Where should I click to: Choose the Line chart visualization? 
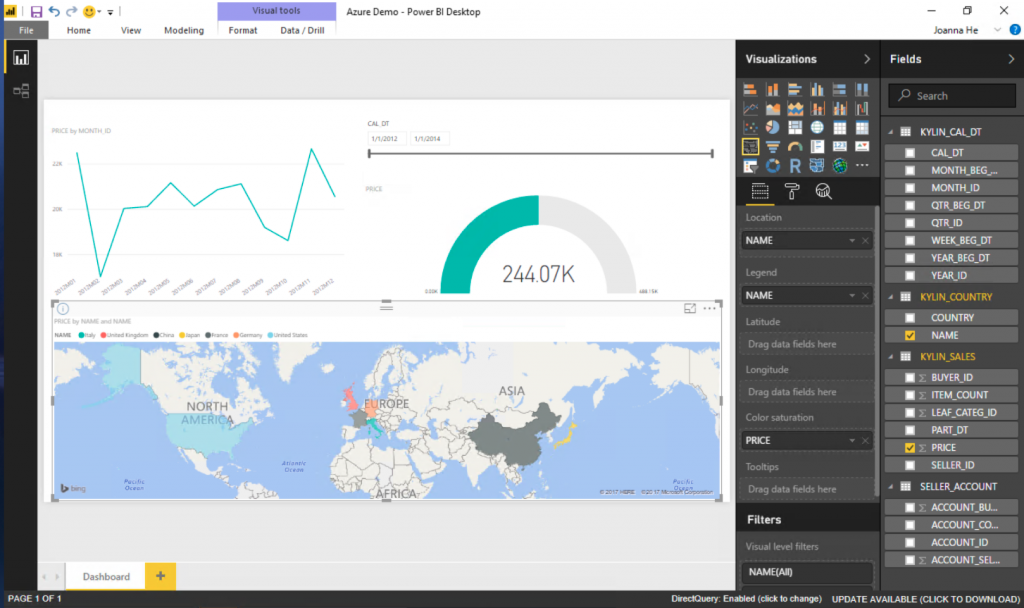pos(750,108)
